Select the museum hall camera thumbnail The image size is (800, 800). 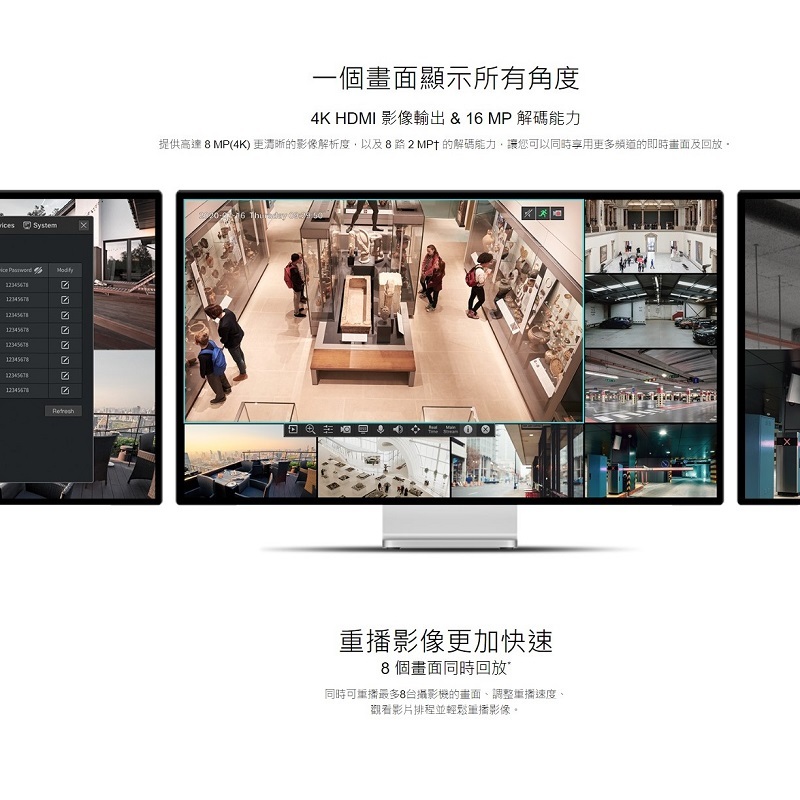pos(650,236)
